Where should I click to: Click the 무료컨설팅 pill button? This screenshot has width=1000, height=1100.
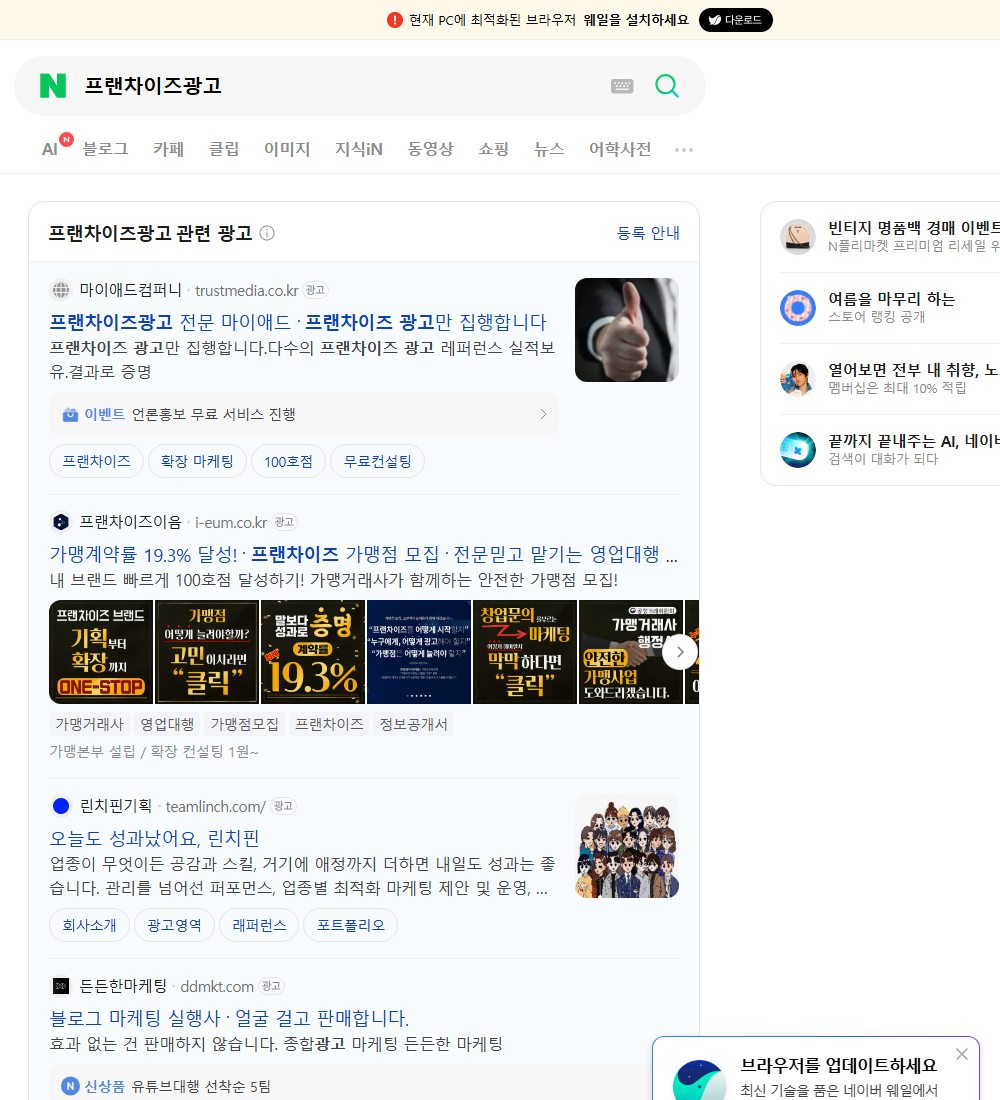(378, 461)
